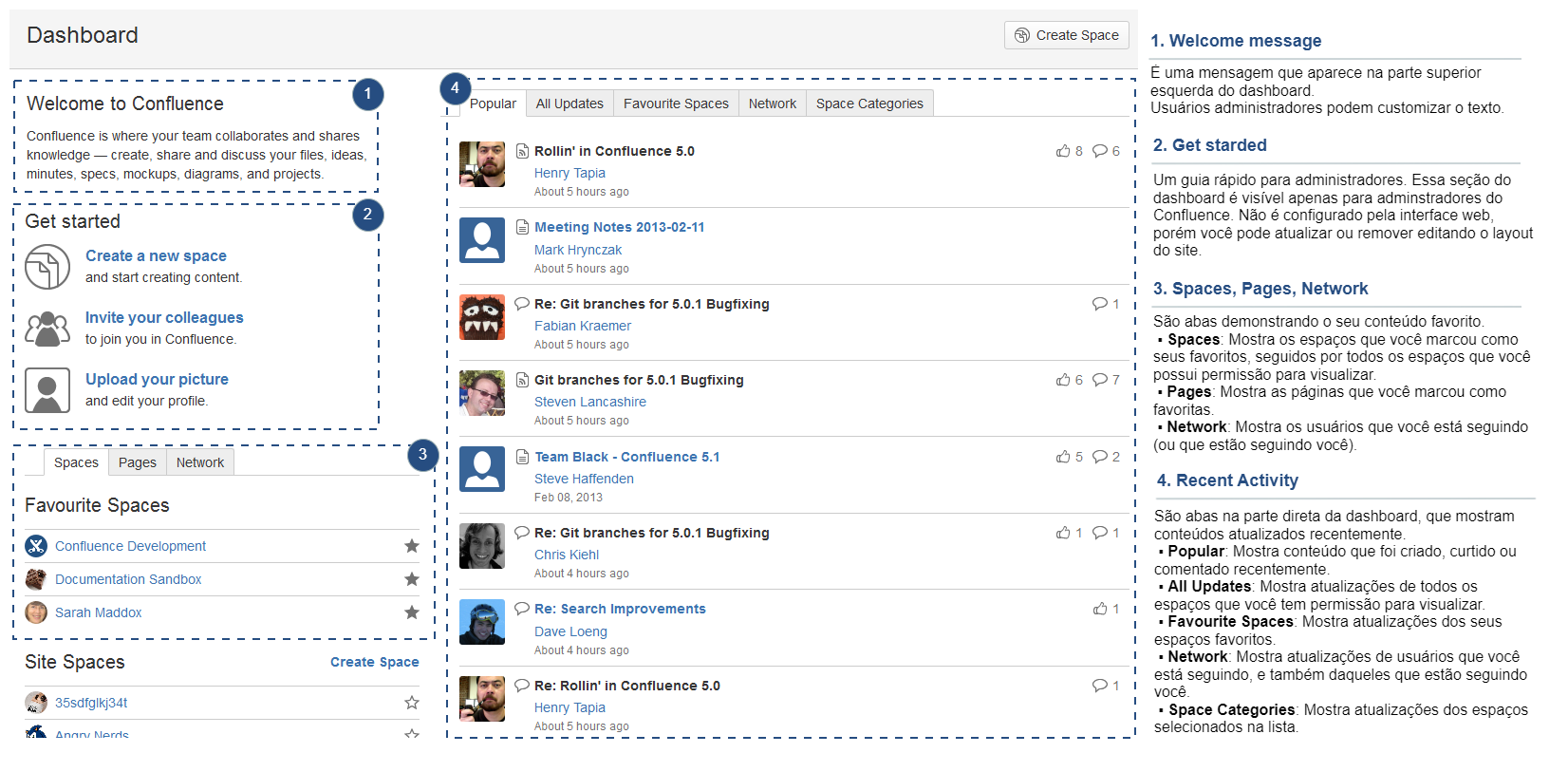
Task: Click Fabian Kraemer's monster avatar
Action: click(482, 317)
